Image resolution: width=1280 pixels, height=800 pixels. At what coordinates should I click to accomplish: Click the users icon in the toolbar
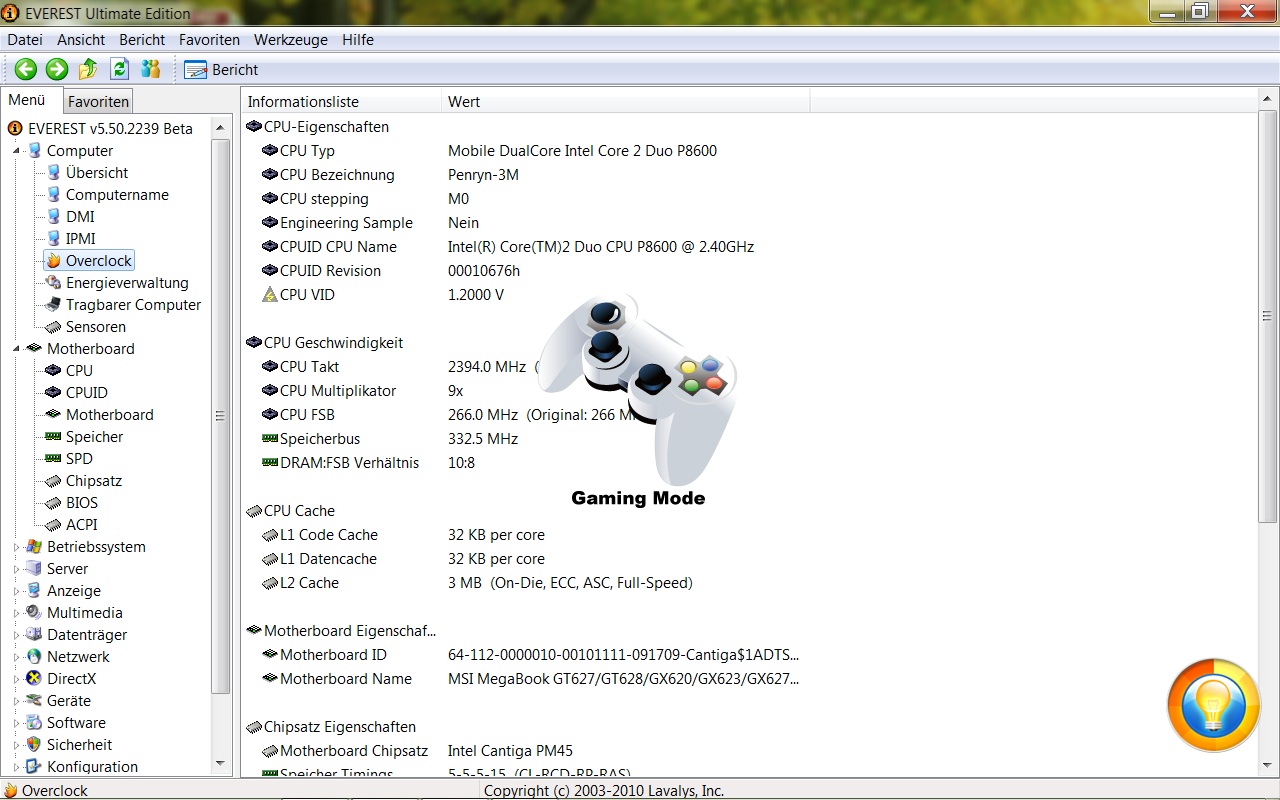(151, 69)
